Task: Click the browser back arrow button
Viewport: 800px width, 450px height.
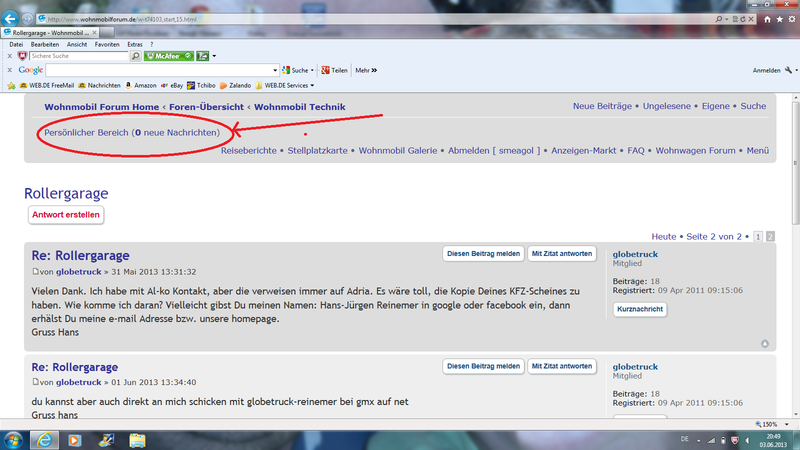Action: click(x=10, y=19)
